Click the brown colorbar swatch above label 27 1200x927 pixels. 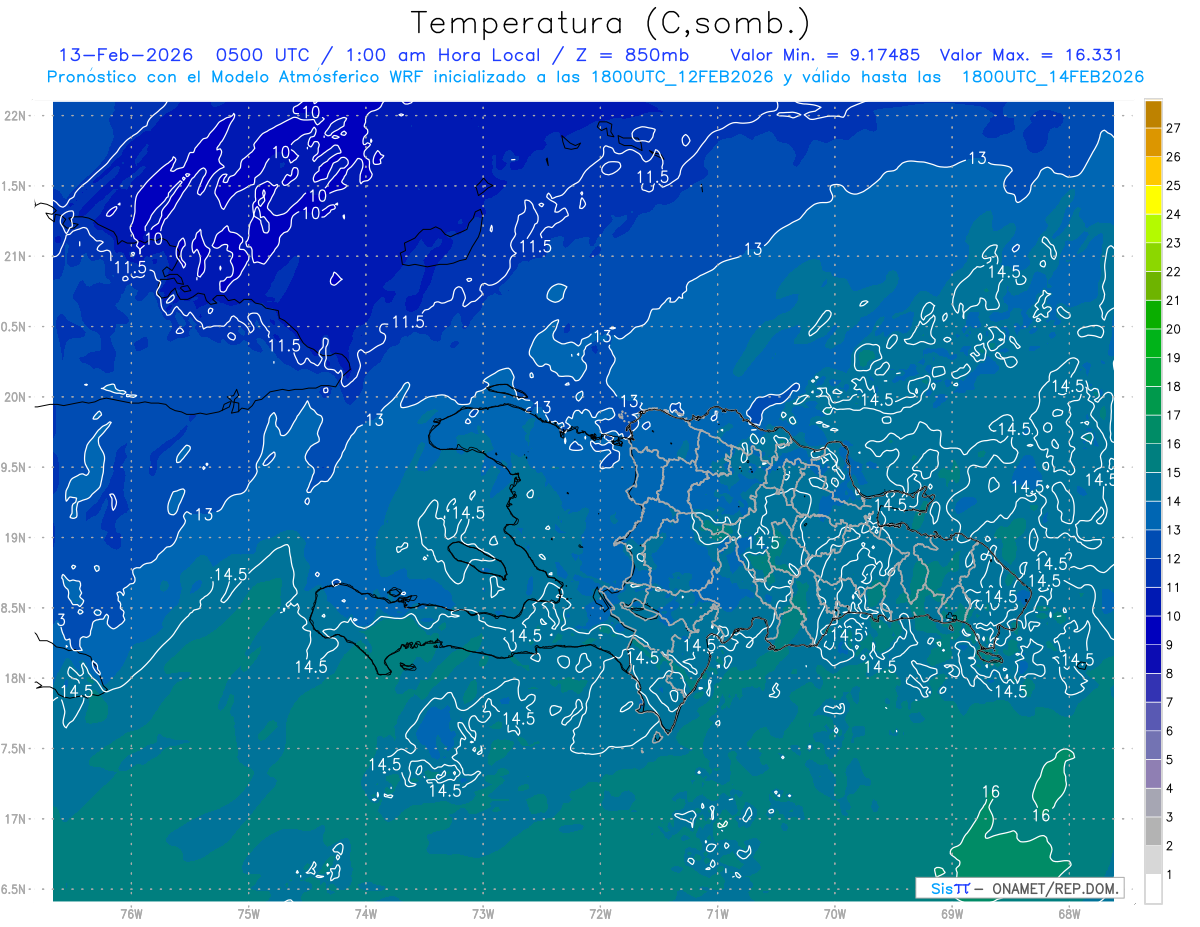(x=1153, y=114)
